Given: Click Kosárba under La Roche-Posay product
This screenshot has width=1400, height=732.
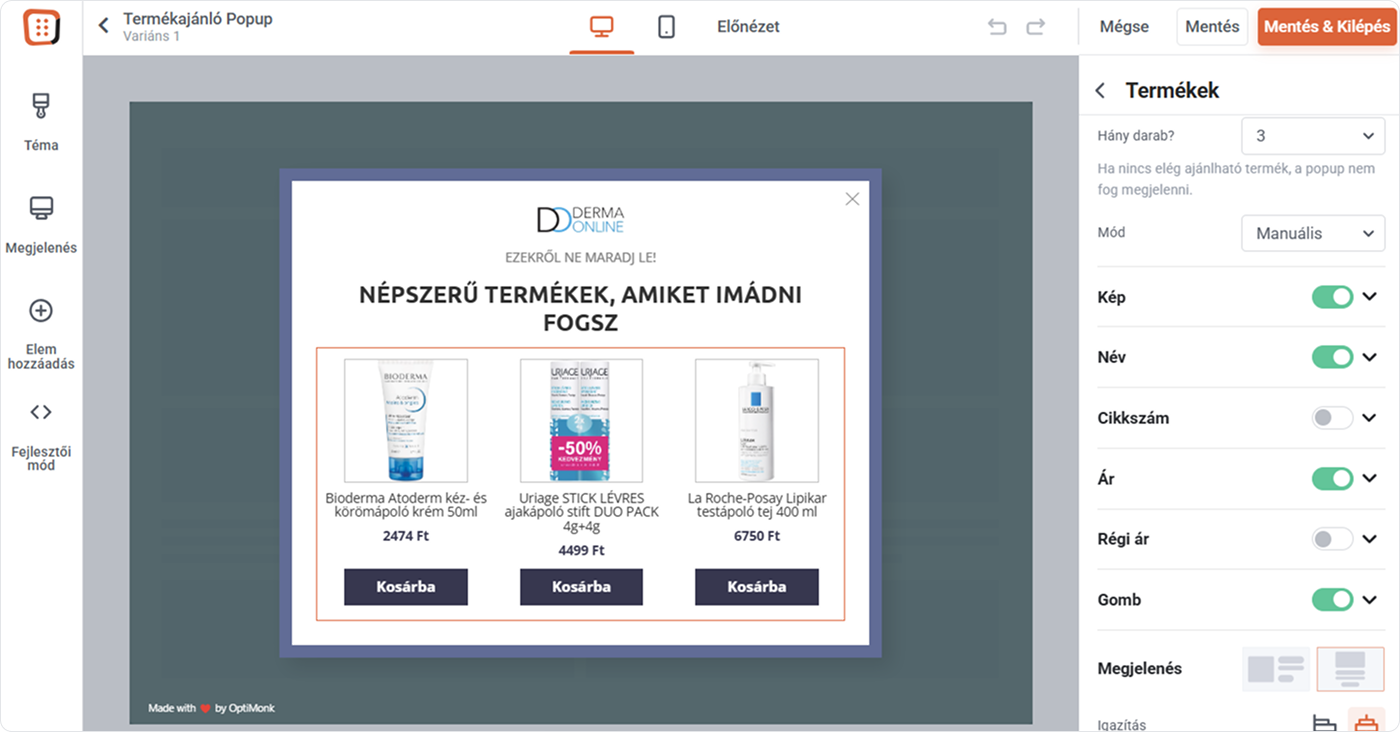Looking at the screenshot, I should 757,587.
